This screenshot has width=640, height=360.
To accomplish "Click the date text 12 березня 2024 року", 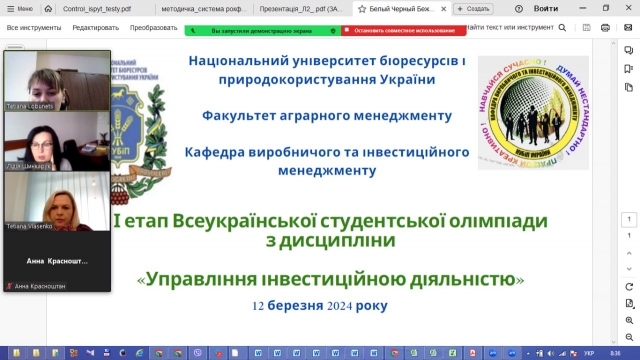I will point(320,305).
